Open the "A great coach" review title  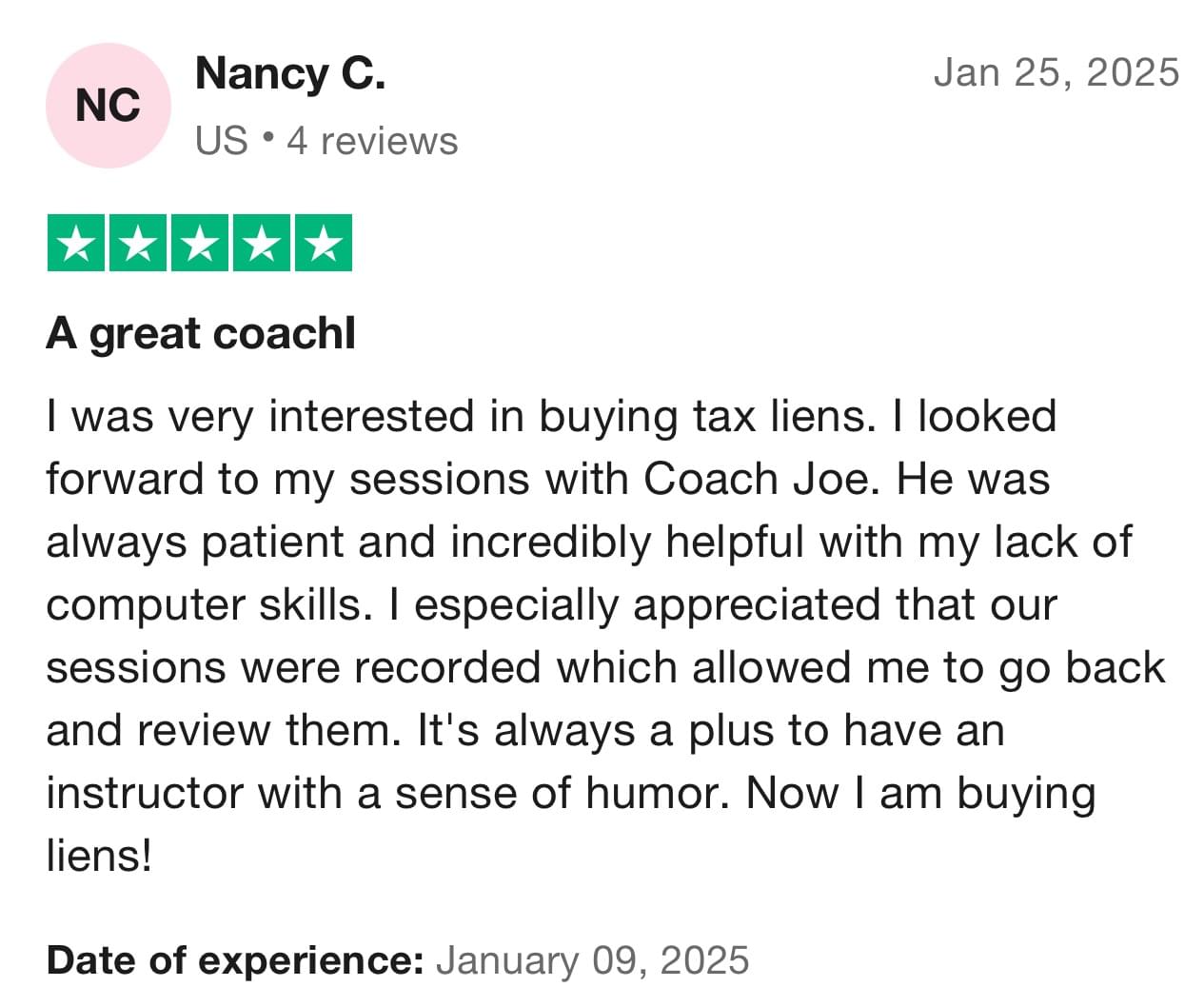point(201,333)
